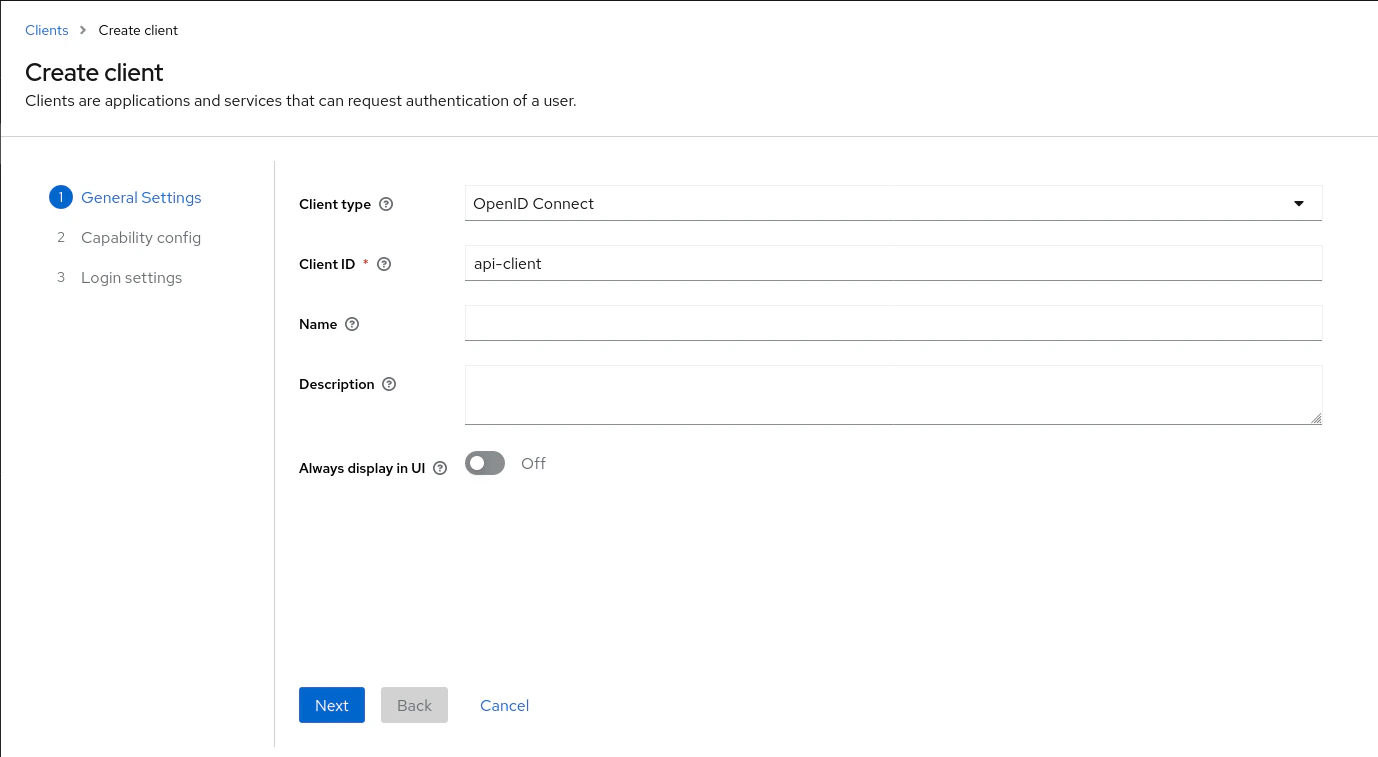Screen dimensions: 1378x757
Task: Click the disabled Back button
Action: point(414,705)
